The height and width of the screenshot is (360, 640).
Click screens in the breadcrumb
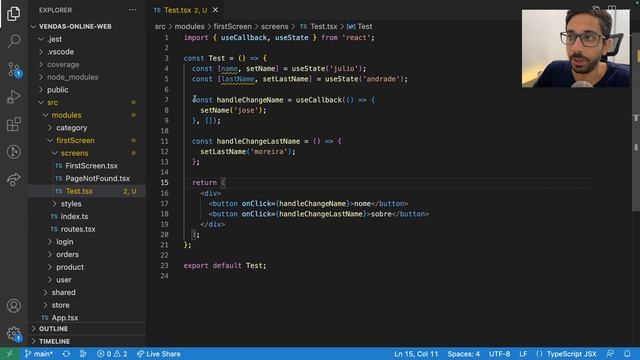tap(274, 27)
